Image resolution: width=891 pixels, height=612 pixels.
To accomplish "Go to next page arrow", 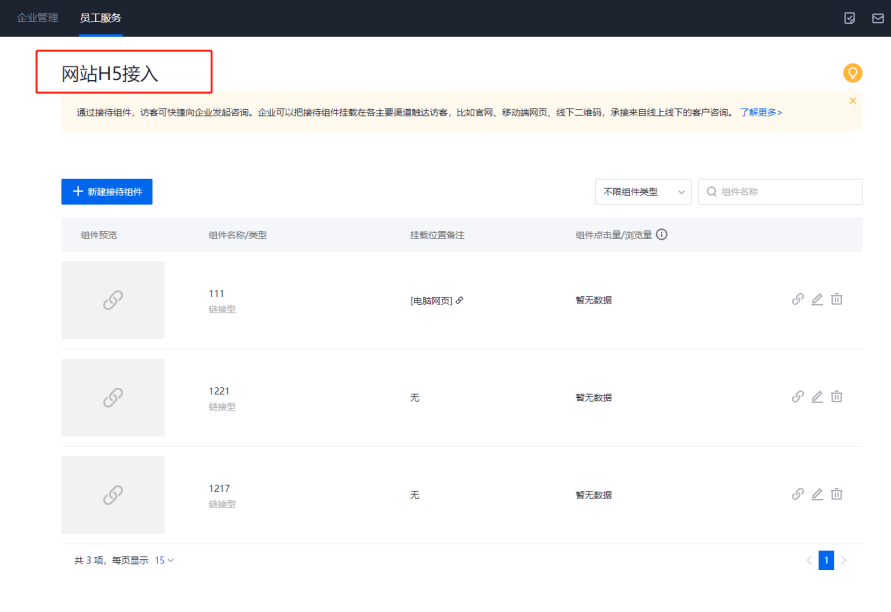I will (843, 560).
